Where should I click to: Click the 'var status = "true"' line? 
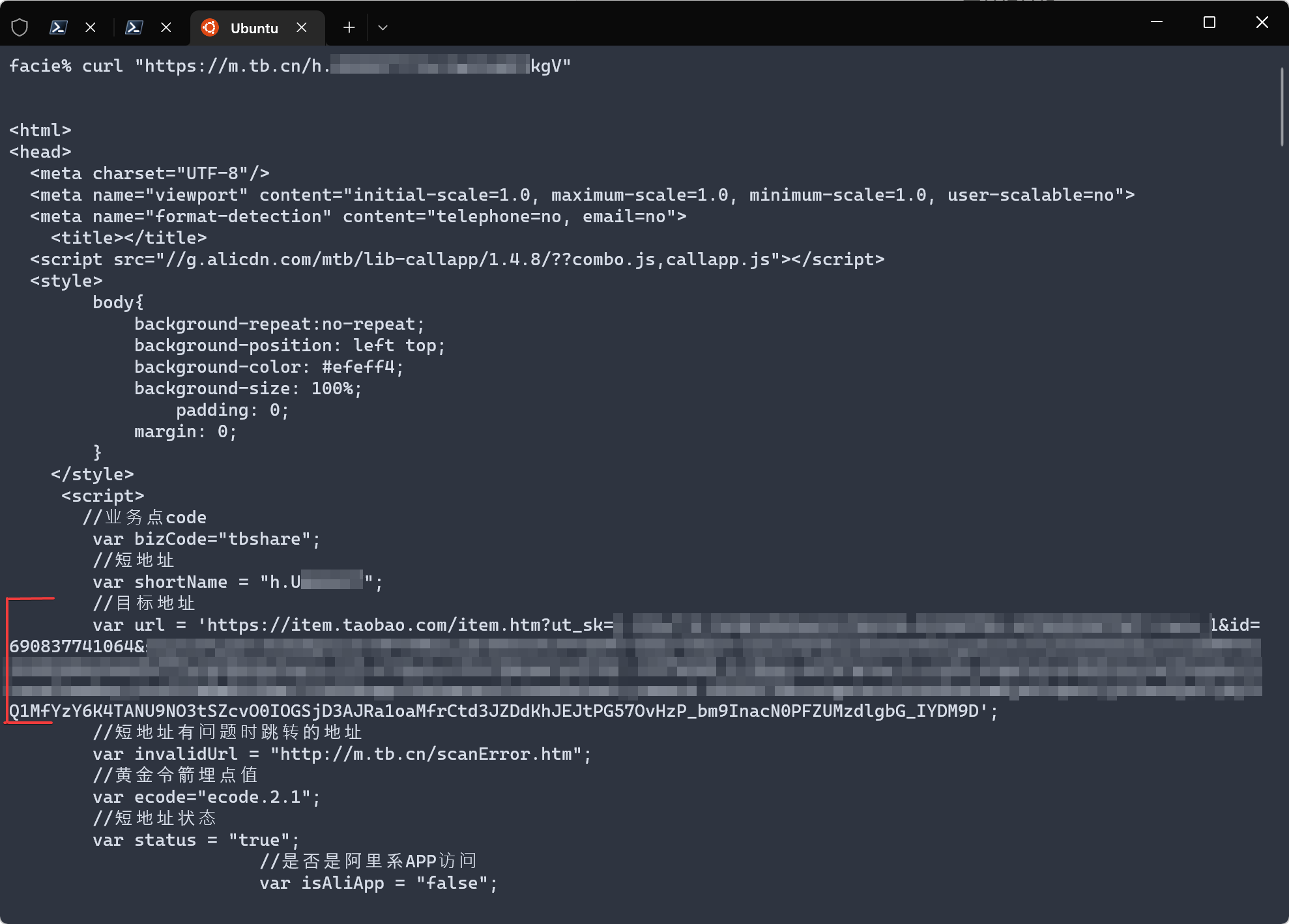(x=196, y=840)
